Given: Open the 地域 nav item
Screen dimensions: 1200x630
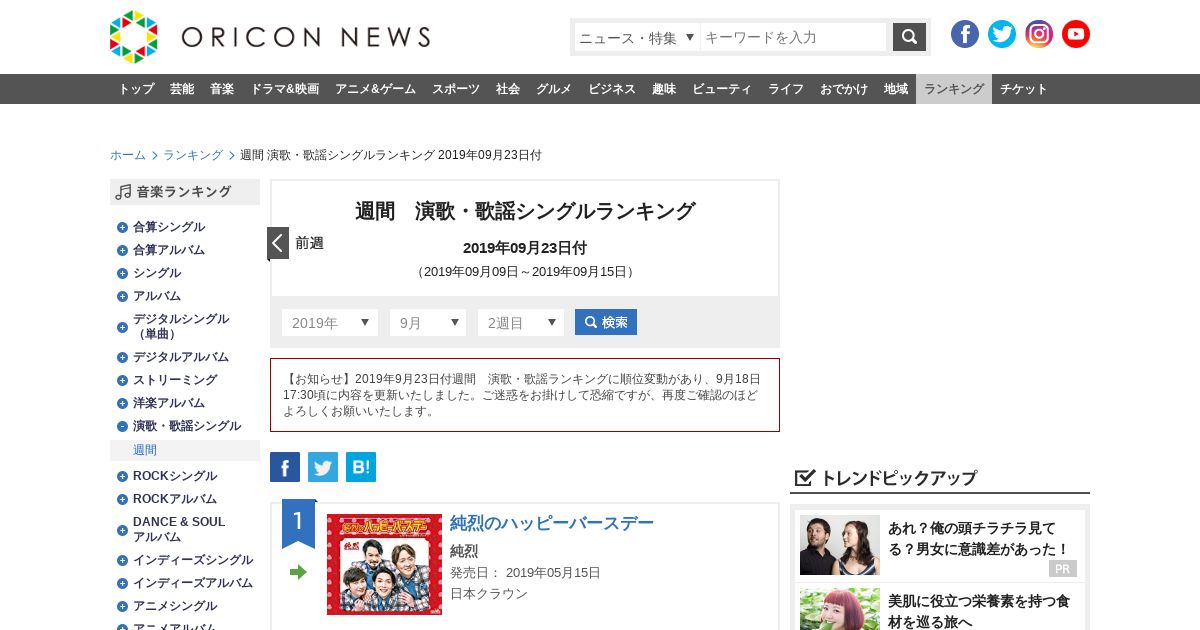Looking at the screenshot, I should pyautogui.click(x=896, y=89).
